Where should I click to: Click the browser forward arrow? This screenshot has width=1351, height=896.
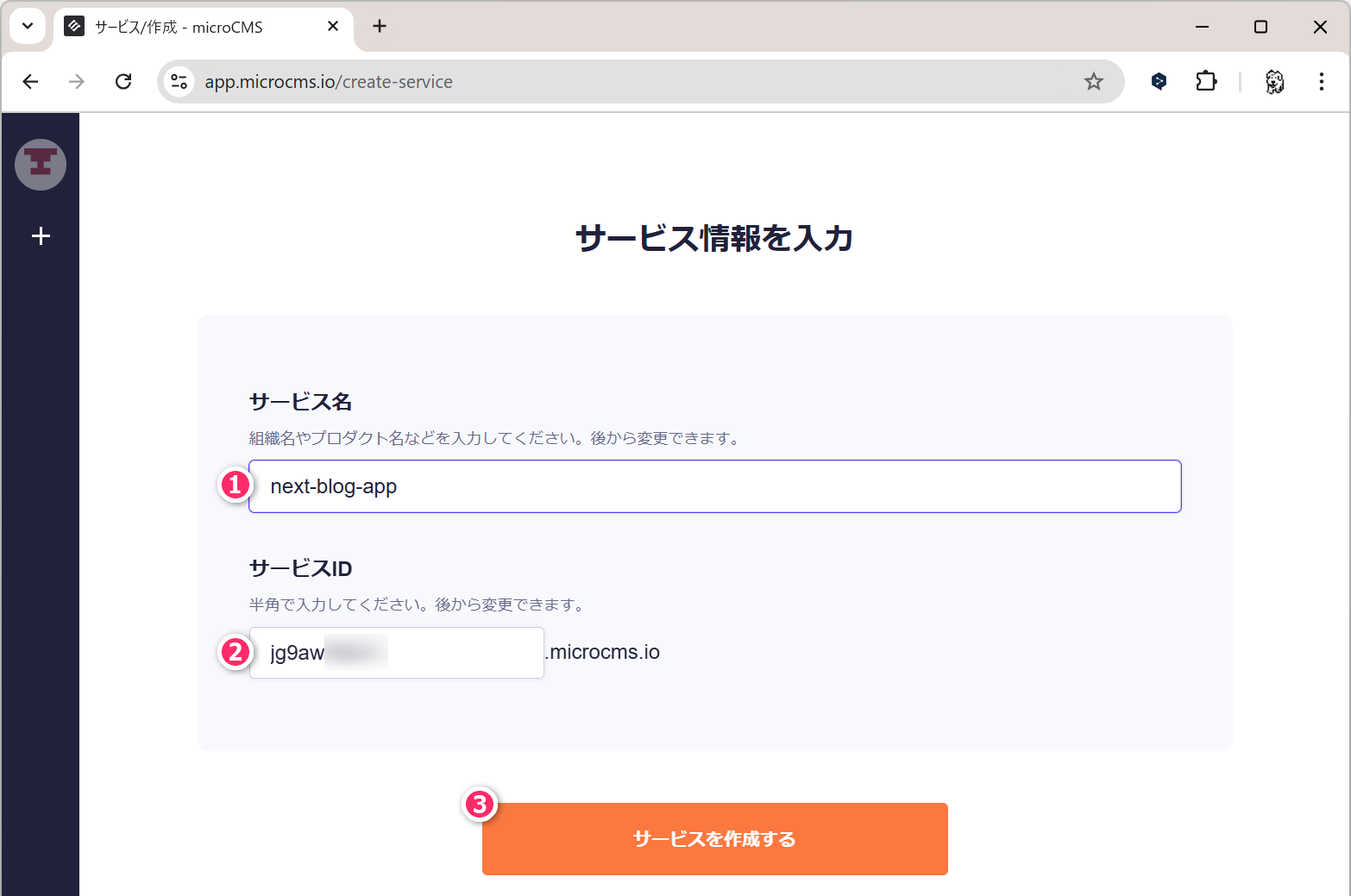[x=77, y=82]
